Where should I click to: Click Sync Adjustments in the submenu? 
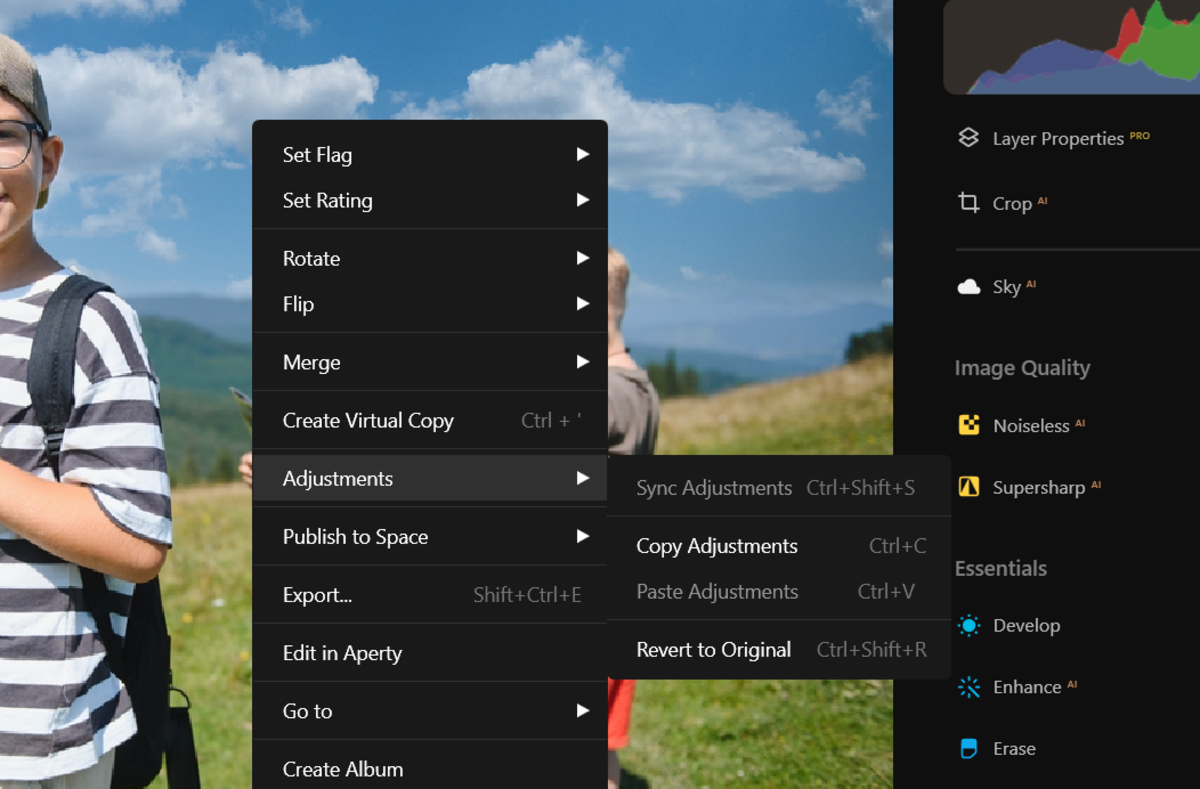[x=779, y=488]
